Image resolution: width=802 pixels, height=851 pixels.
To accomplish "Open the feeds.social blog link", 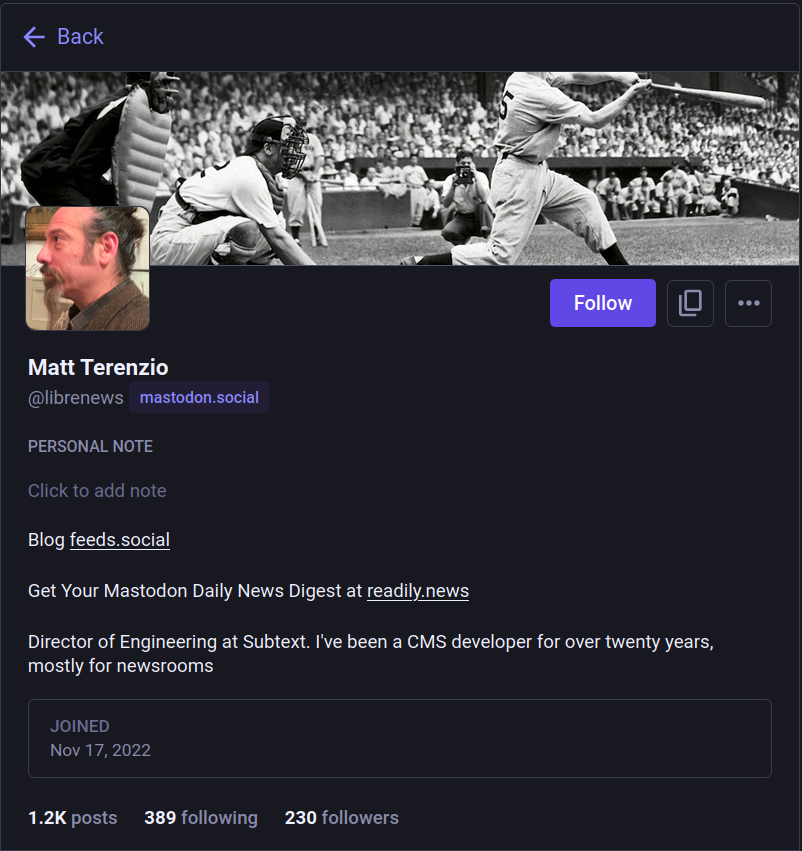I will pyautogui.click(x=120, y=540).
